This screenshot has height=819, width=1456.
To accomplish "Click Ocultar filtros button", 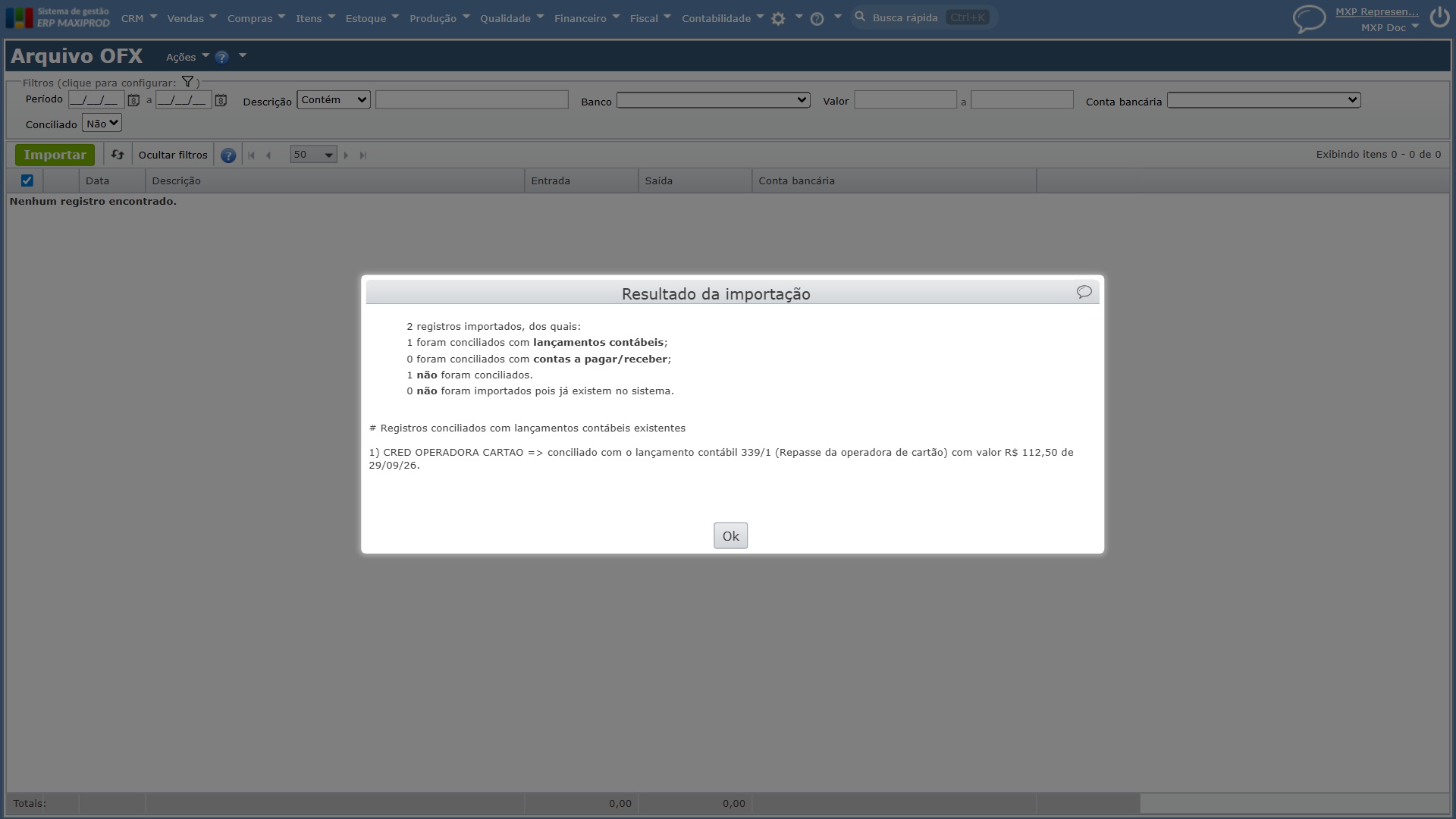I will tap(173, 155).
